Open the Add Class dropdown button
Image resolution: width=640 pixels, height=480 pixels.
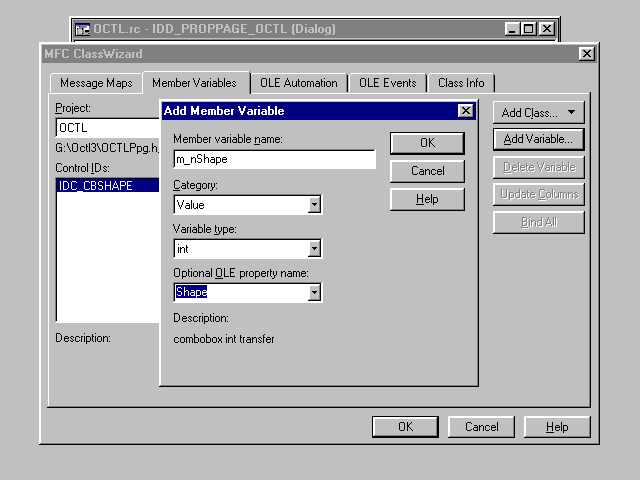[x=538, y=113]
